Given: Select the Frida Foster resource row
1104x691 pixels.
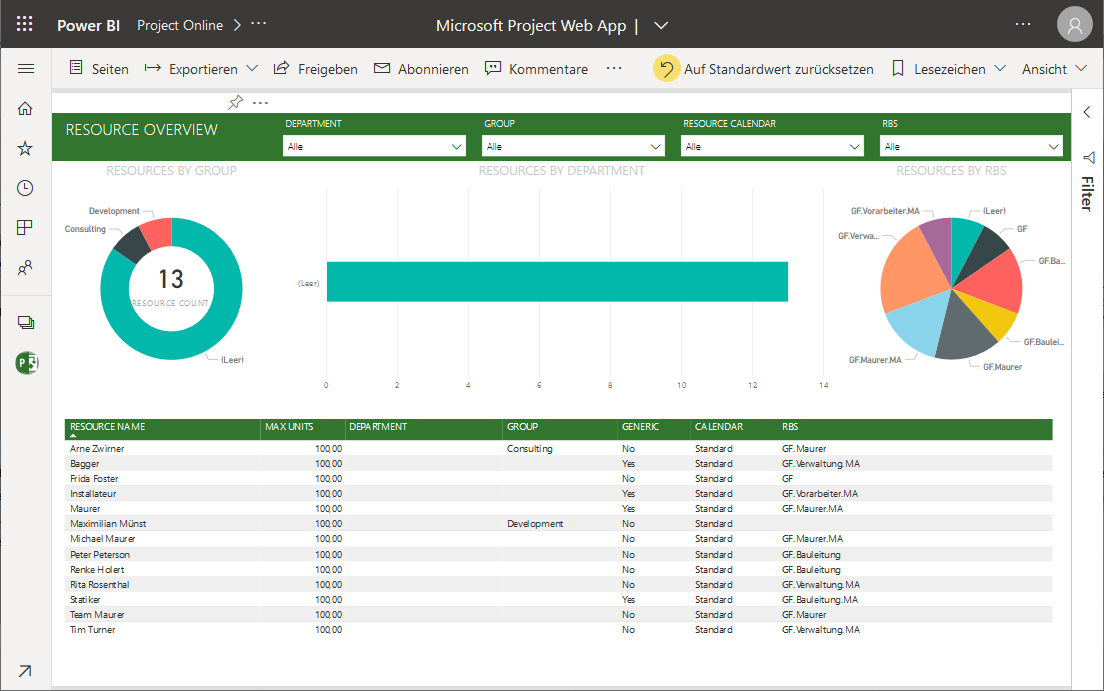Looking at the screenshot, I should 558,479.
